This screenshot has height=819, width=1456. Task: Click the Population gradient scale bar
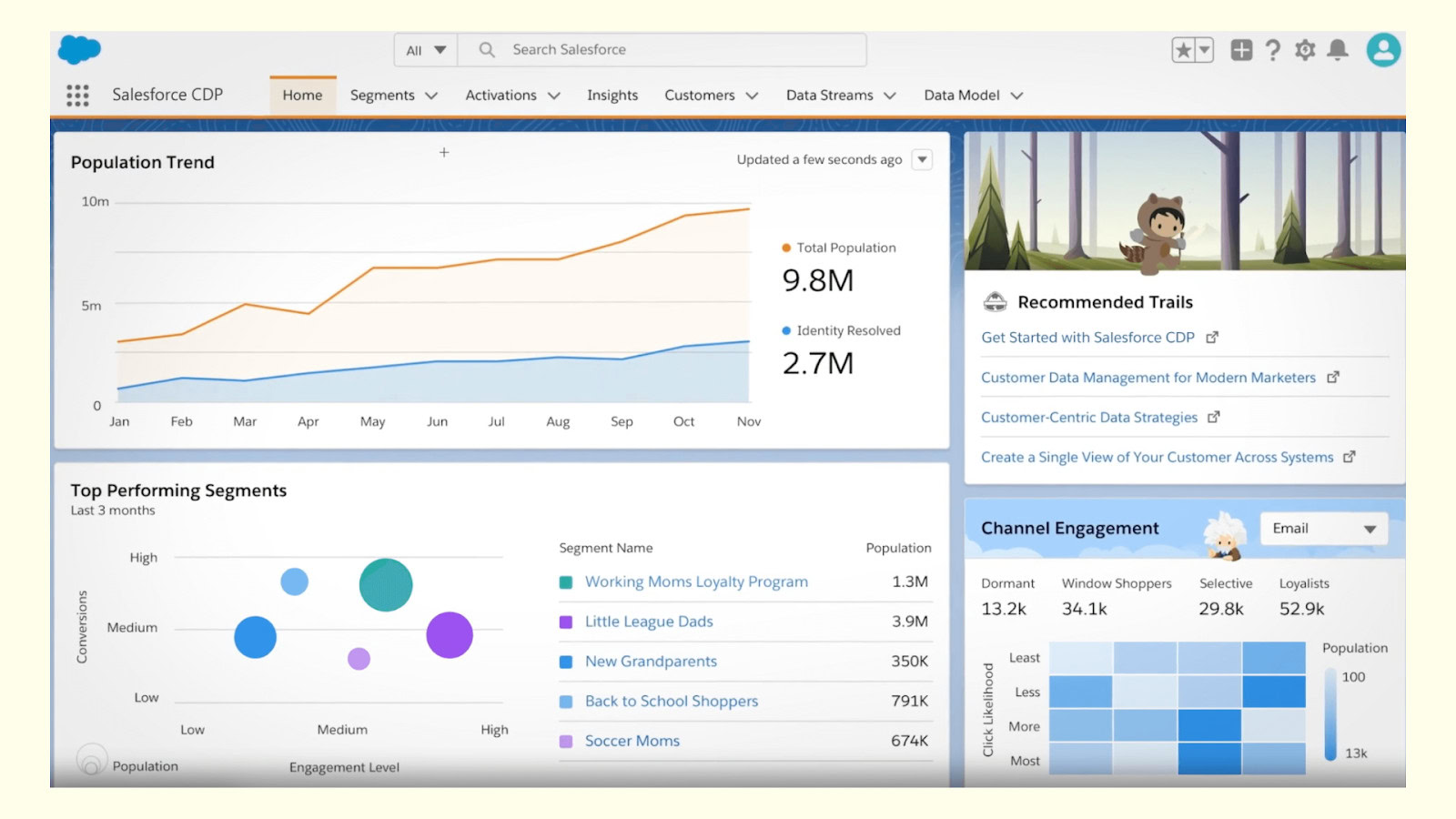click(1330, 714)
